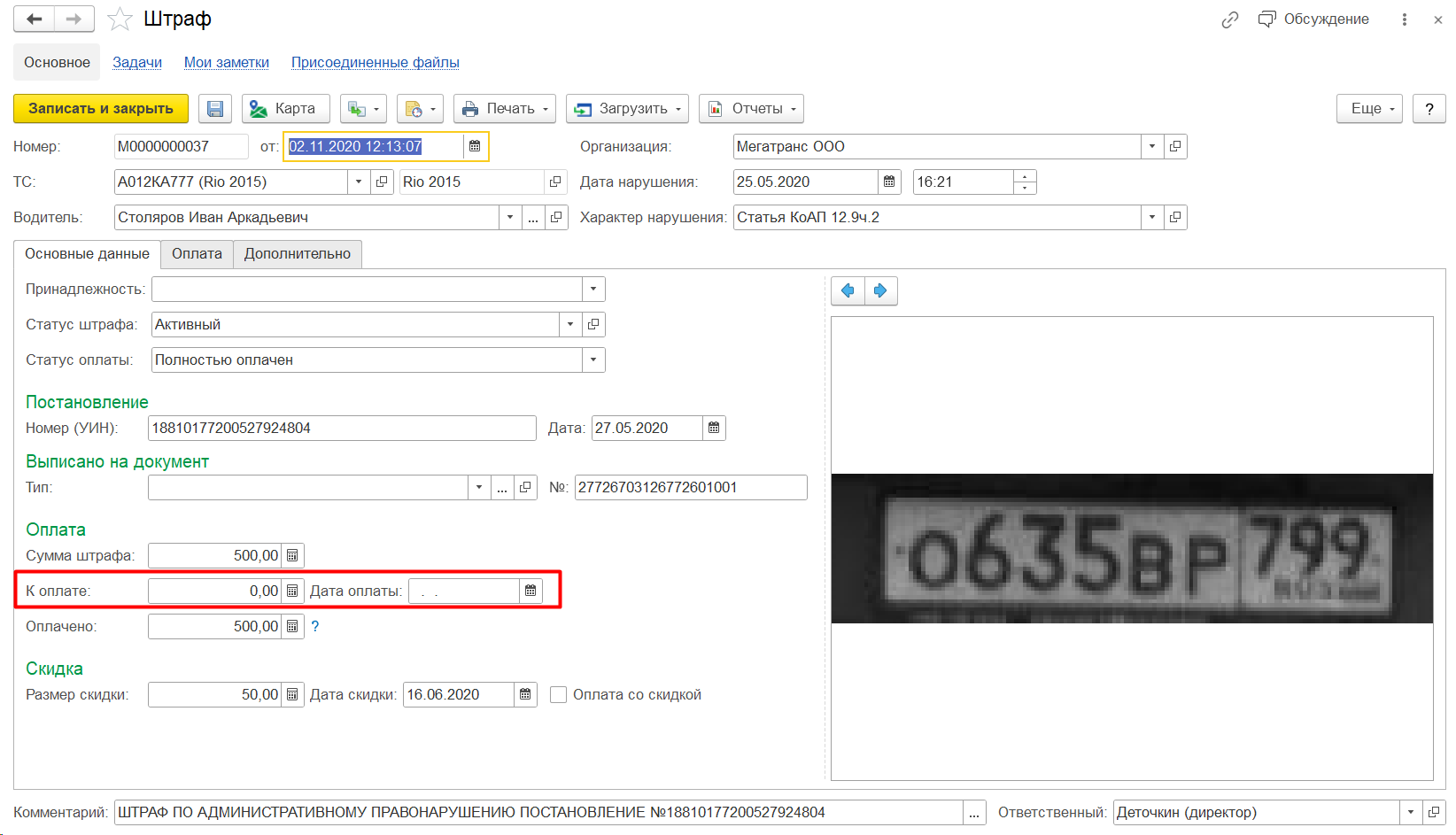Switch to Оплата tab
Screen dimensions: 1456x835
(197, 254)
